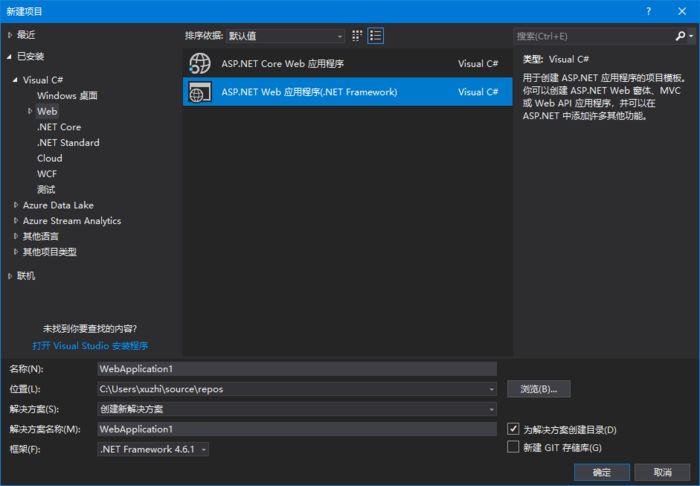Screen dimensions: 700x486
Task: Focus the 搜索(Ctrl+E) search box
Action: point(594,36)
